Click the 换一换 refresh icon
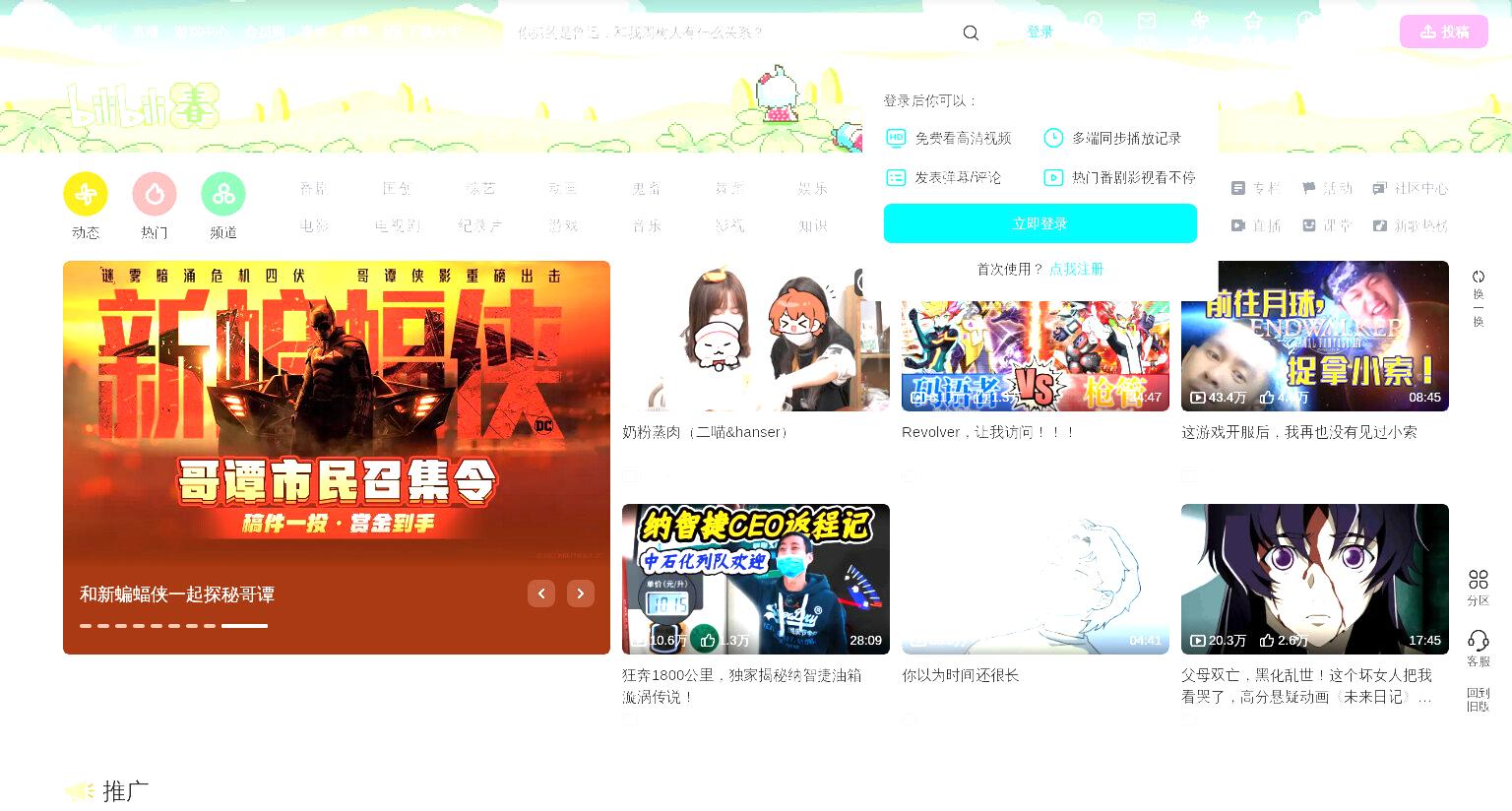The width and height of the screenshot is (1512, 811). 1479,277
